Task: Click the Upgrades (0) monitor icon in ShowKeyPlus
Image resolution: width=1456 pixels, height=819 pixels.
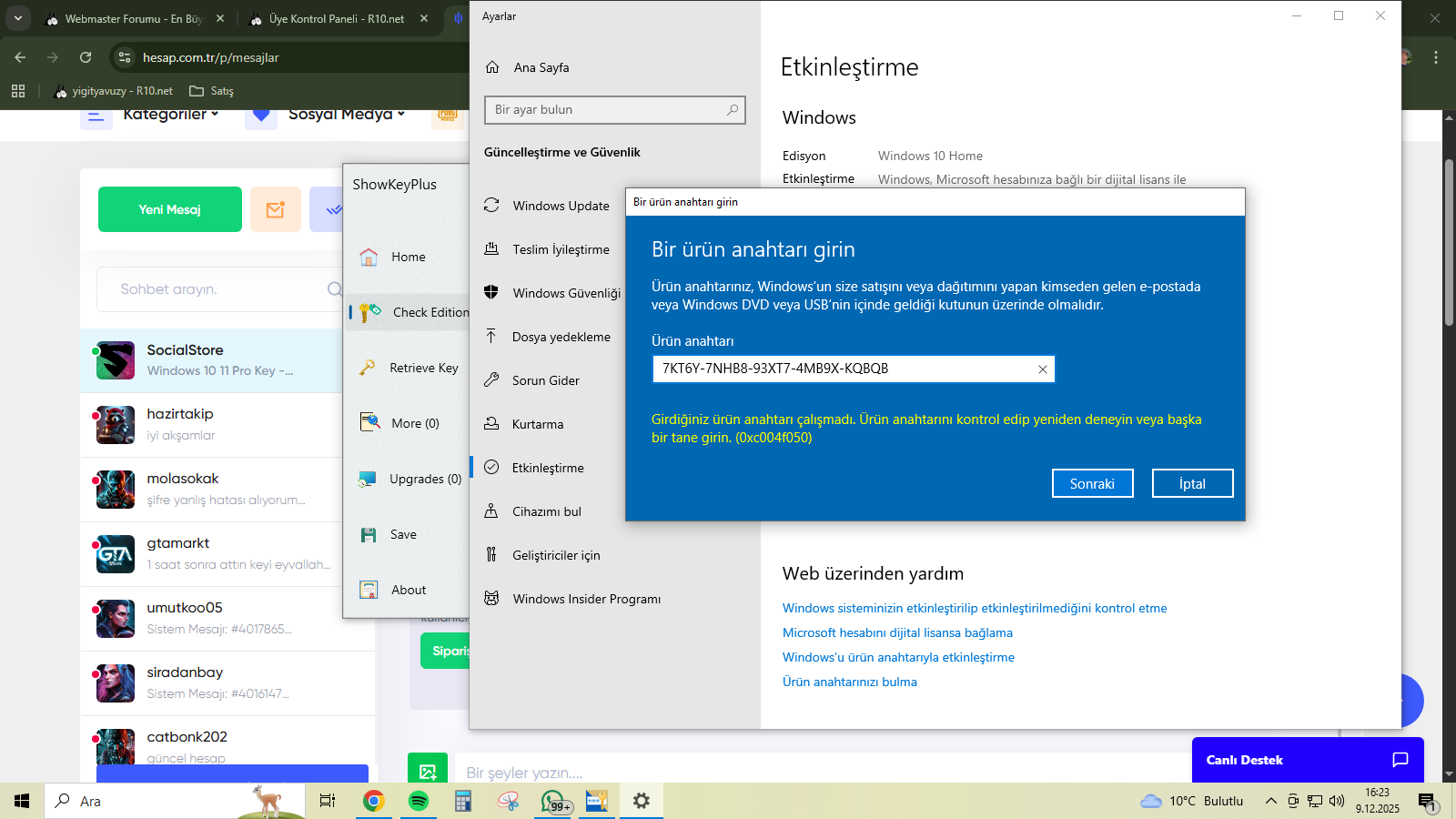Action: pyautogui.click(x=368, y=480)
